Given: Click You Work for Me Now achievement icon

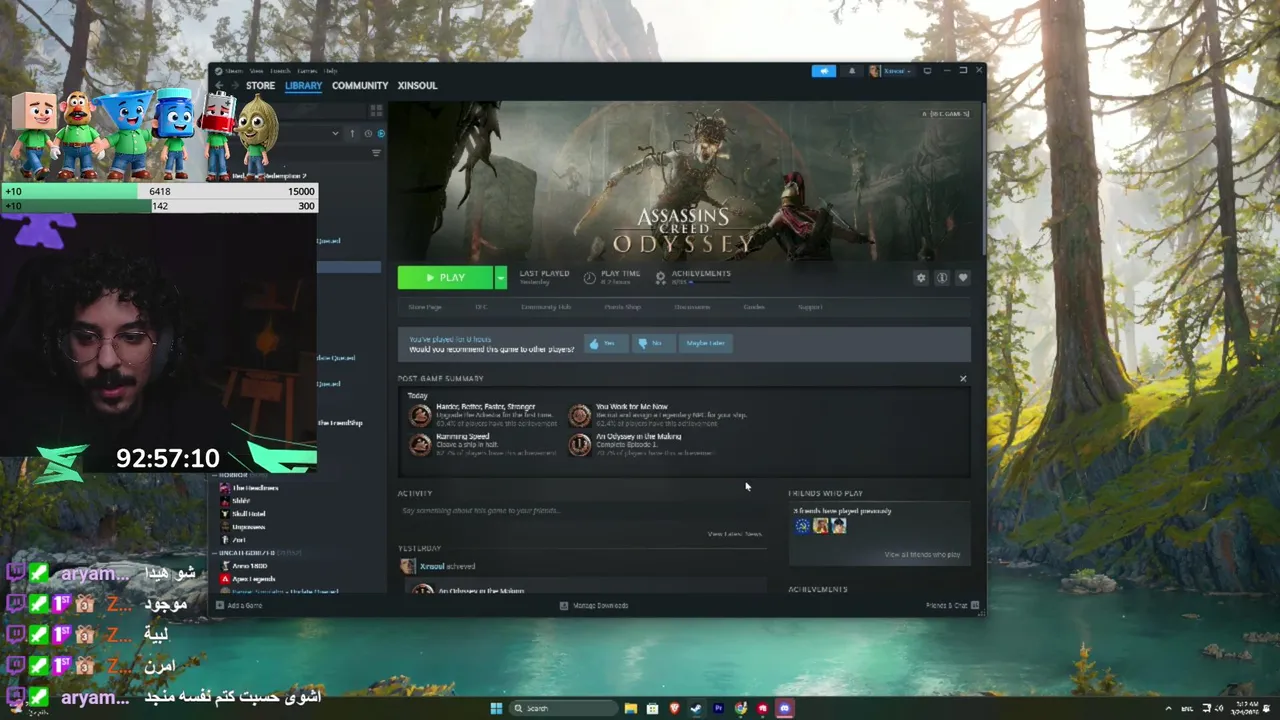Looking at the screenshot, I should (x=580, y=415).
